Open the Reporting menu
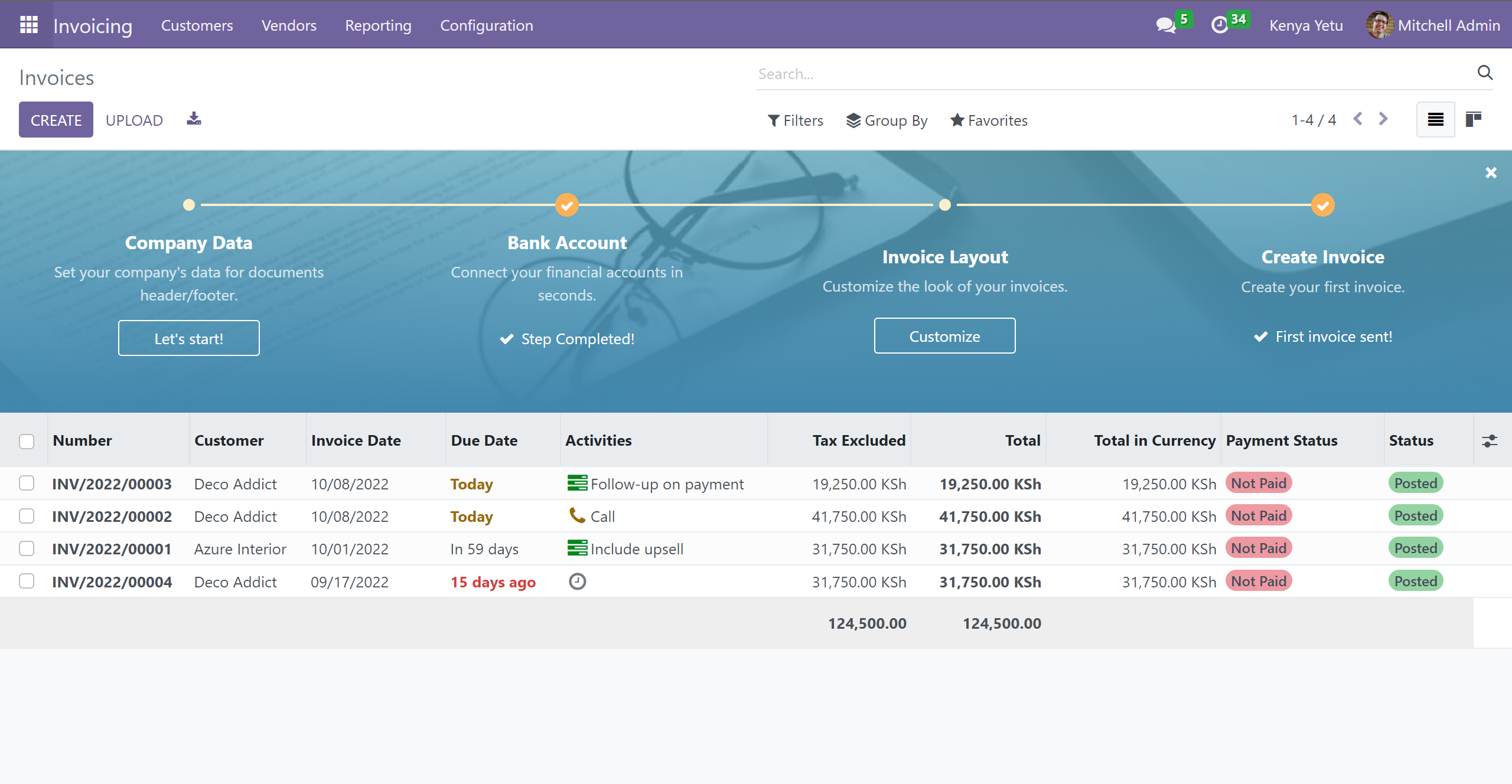 [378, 25]
